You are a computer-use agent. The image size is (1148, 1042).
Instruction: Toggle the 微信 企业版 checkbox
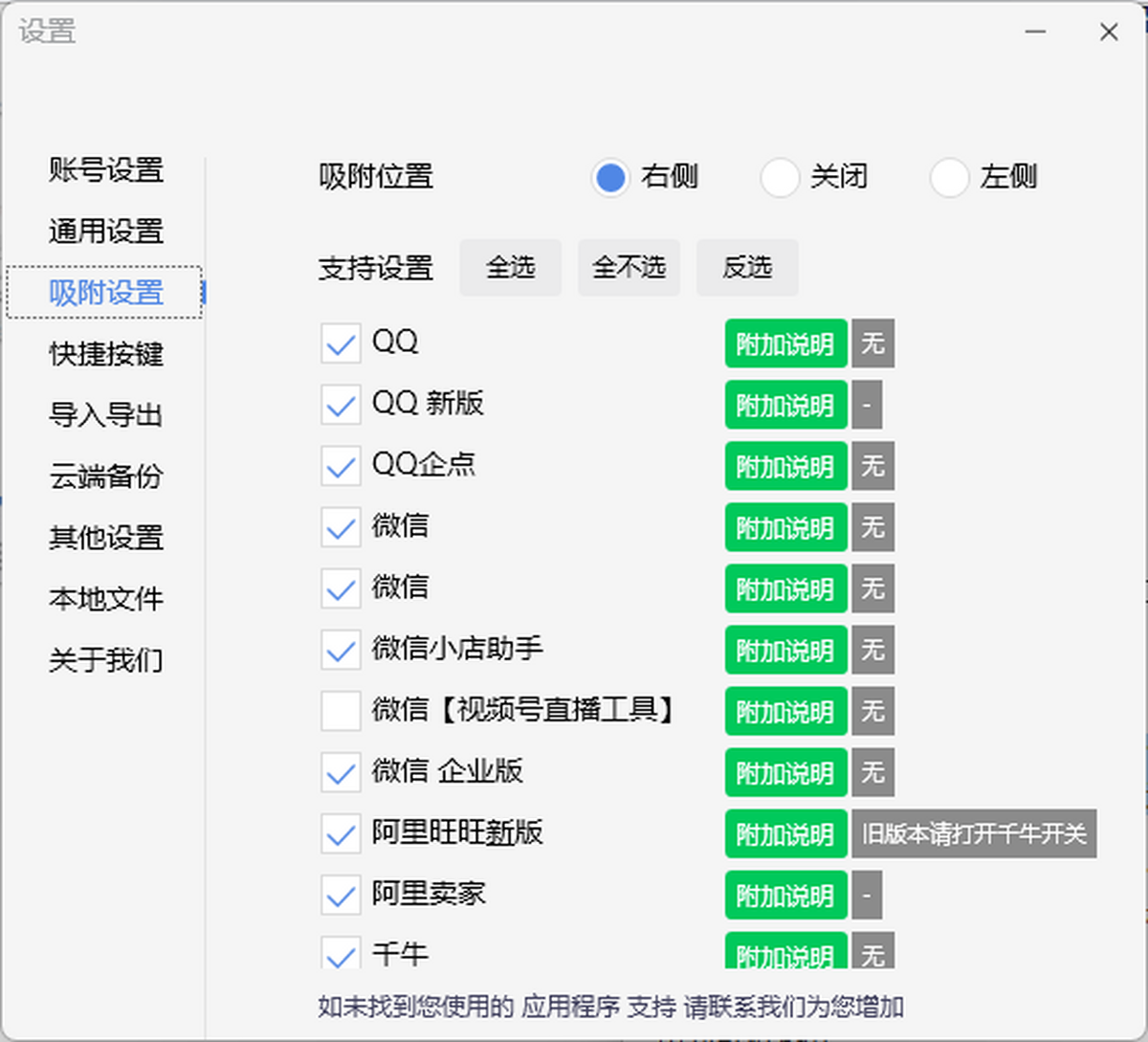[341, 772]
